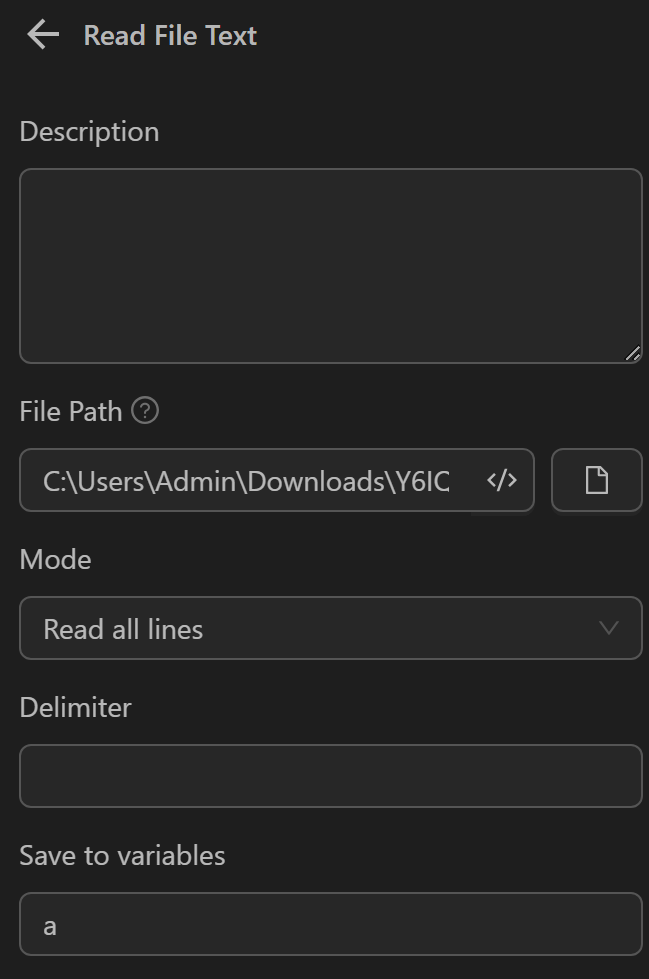Expand the Mode dropdown chevron arrow

pyautogui.click(x=608, y=628)
